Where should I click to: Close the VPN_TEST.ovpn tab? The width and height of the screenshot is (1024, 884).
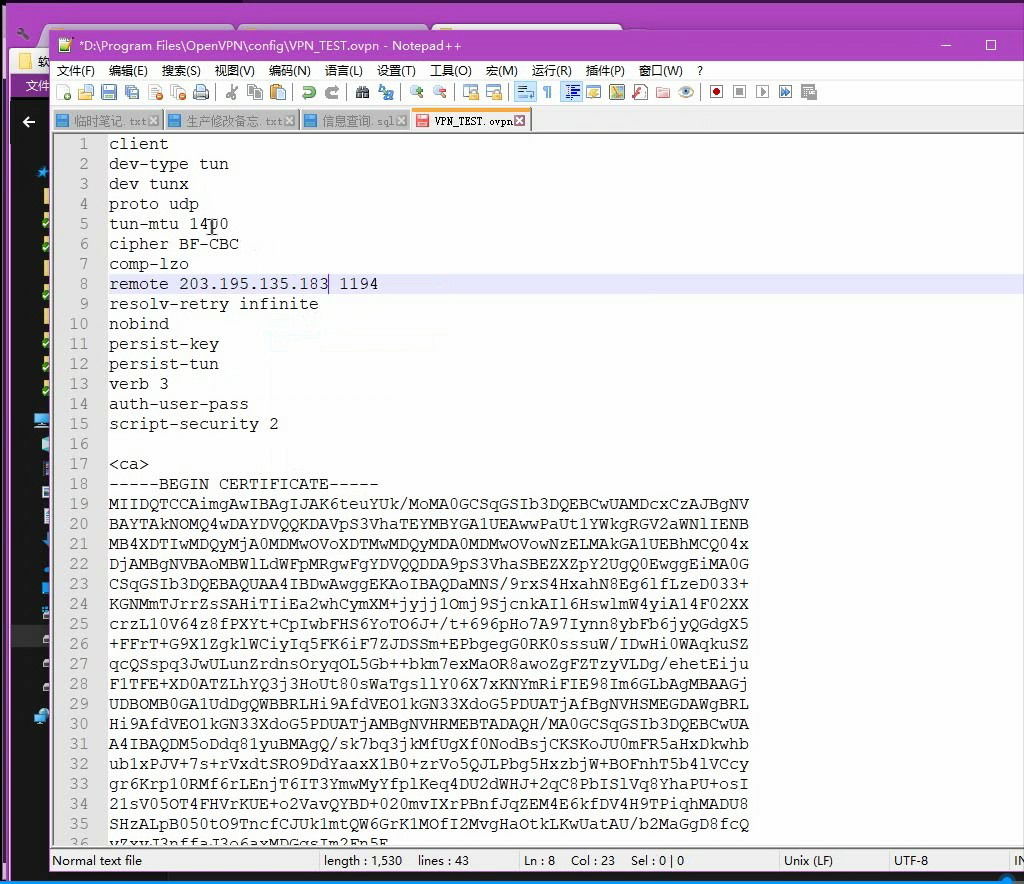click(521, 121)
